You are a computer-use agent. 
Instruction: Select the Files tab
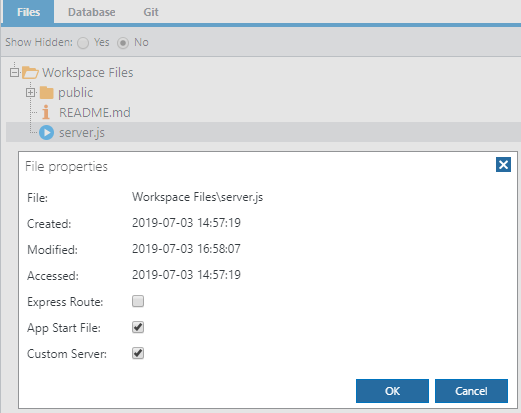click(29, 12)
